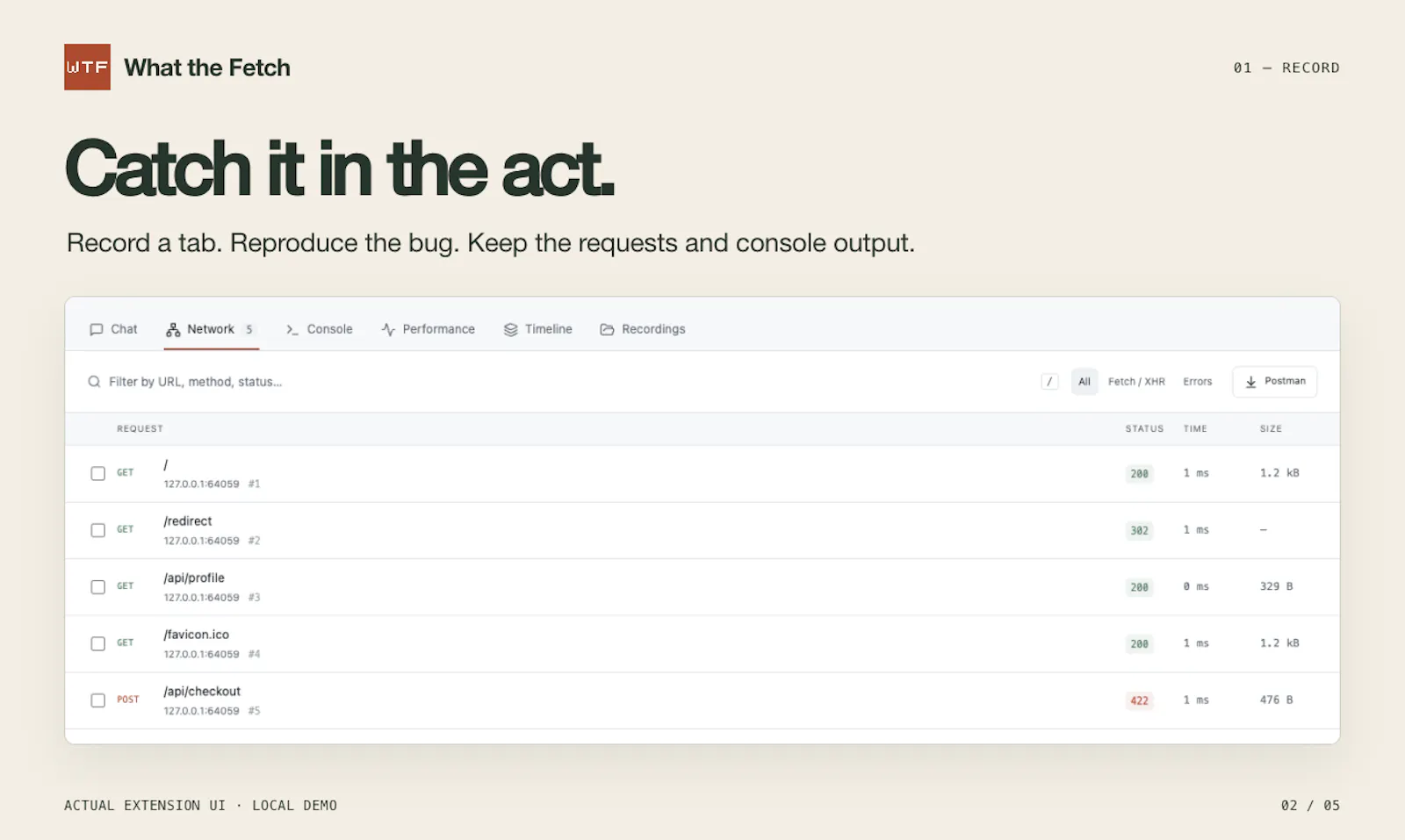Viewport: 1405px width, 840px height.
Task: Click the search magnifier icon
Action: pos(94,382)
